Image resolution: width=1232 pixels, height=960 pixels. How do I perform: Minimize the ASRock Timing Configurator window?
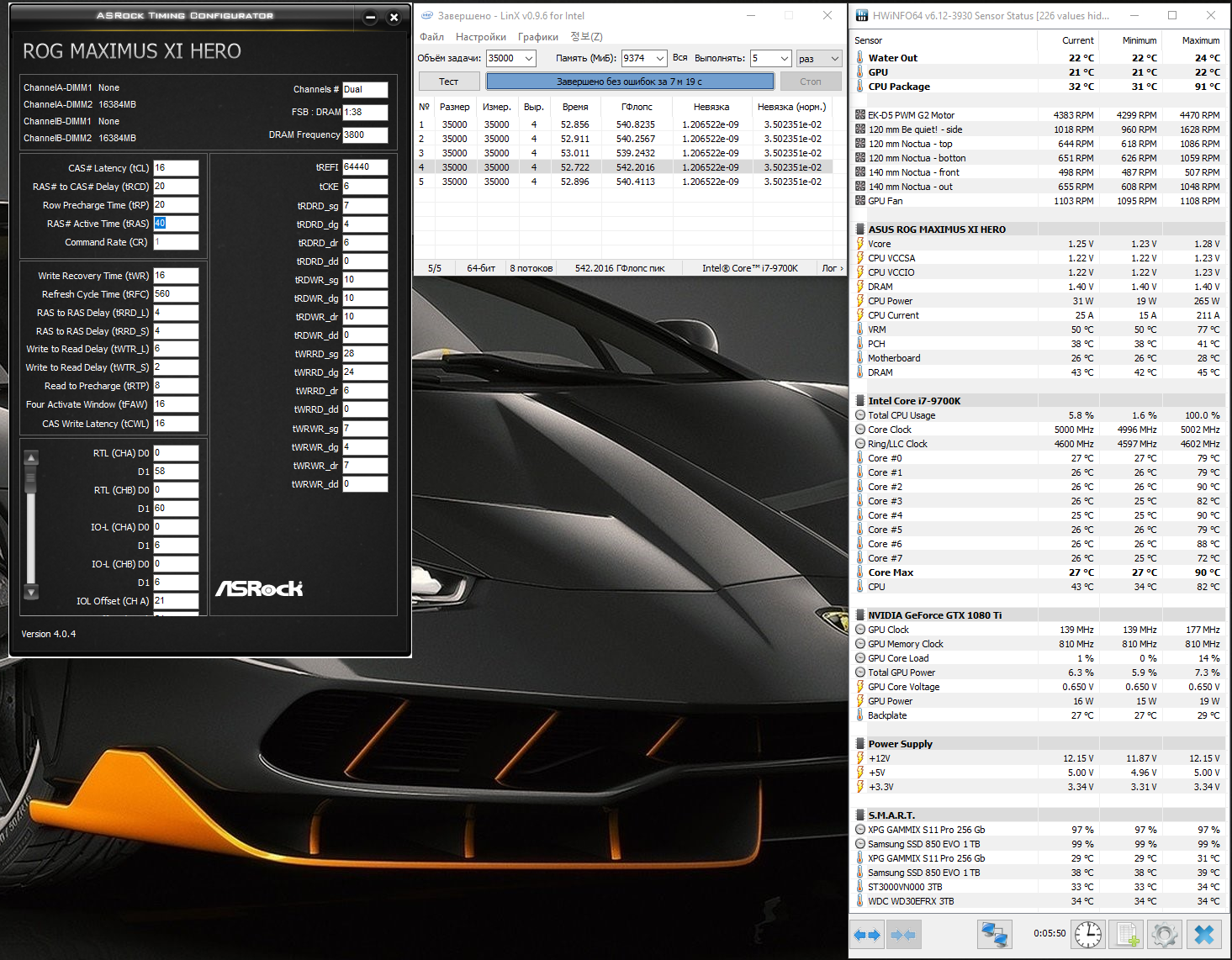pos(371,18)
